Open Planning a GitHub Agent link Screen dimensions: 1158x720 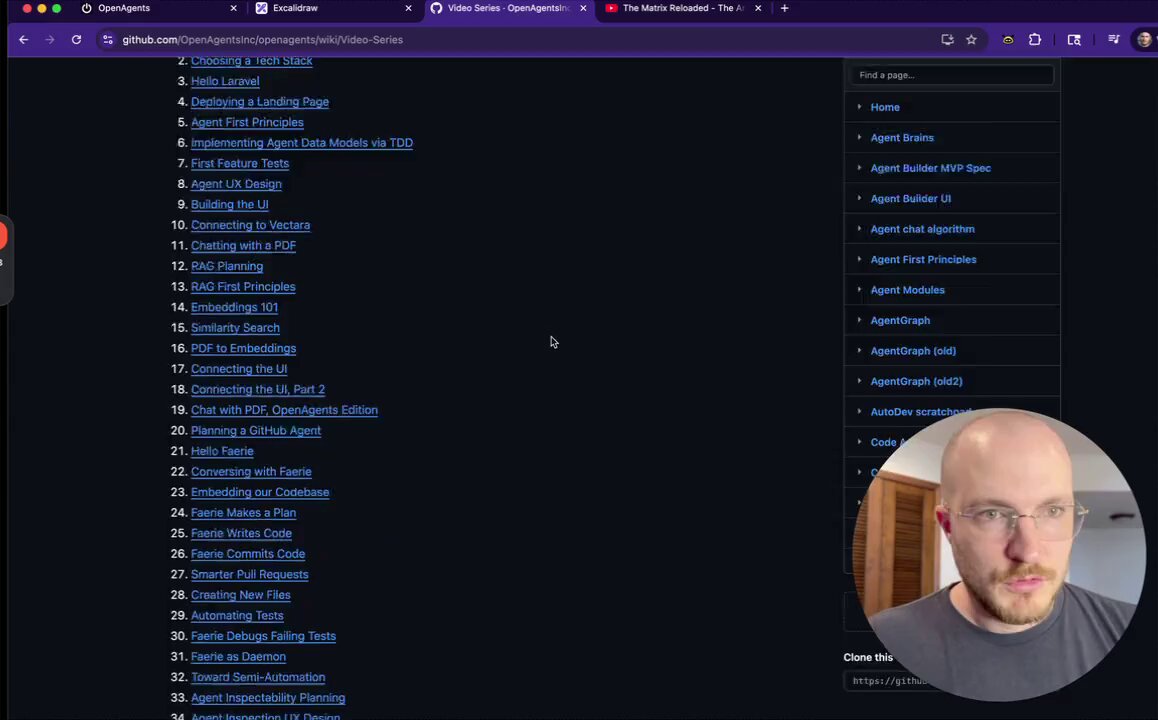coord(256,431)
